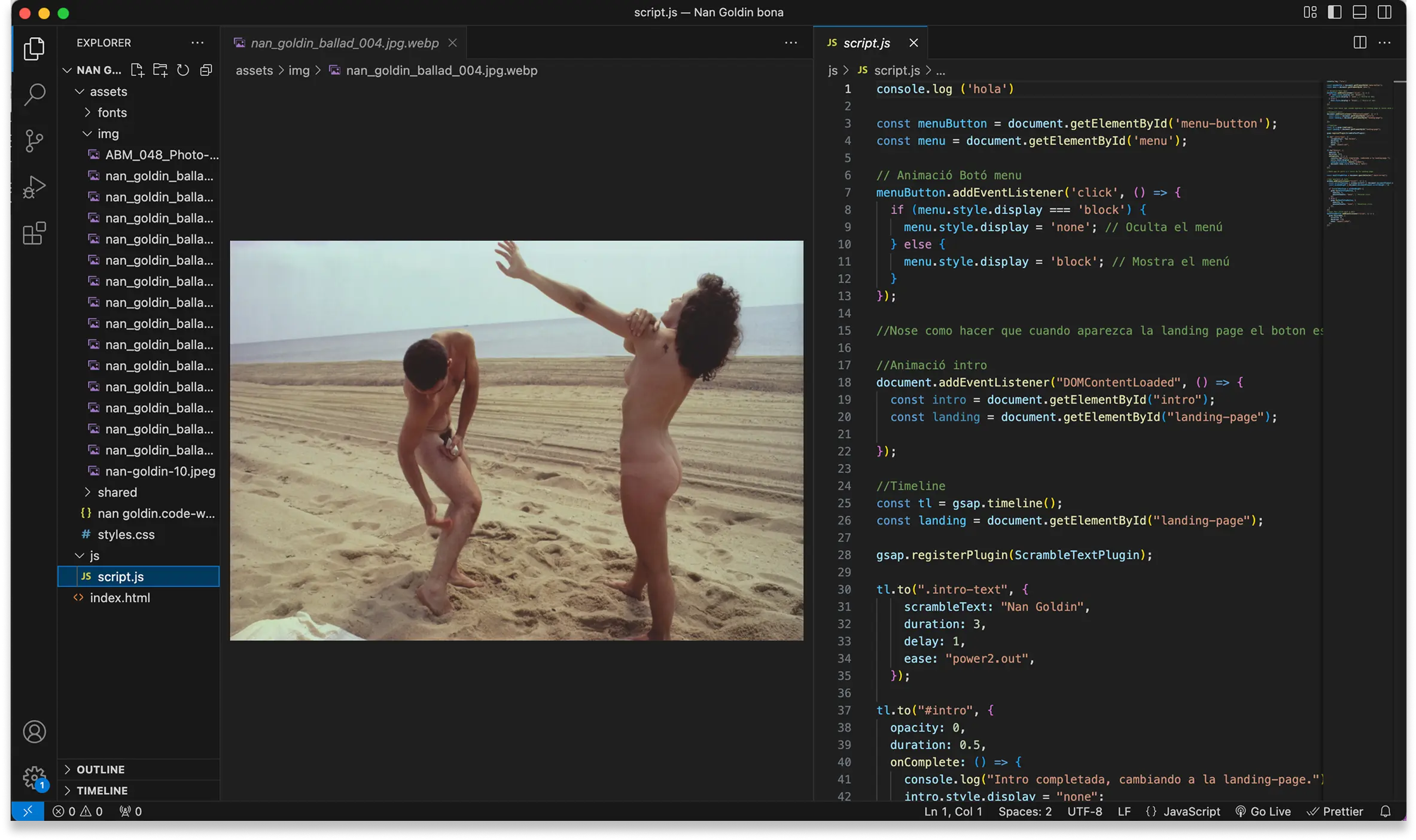Open notifications bell
The height and width of the screenshot is (840, 1416).
click(1385, 811)
